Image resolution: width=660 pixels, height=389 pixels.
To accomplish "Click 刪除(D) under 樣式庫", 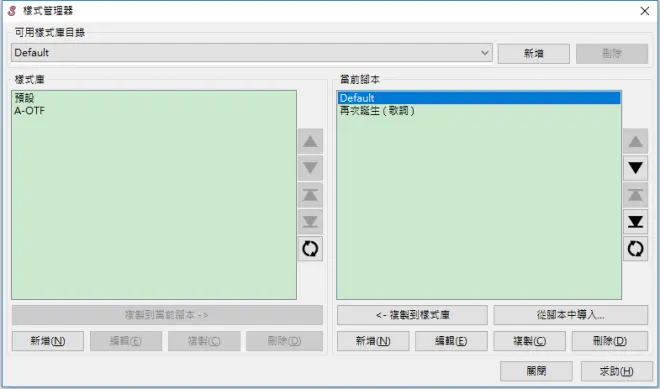I will click(285, 341).
